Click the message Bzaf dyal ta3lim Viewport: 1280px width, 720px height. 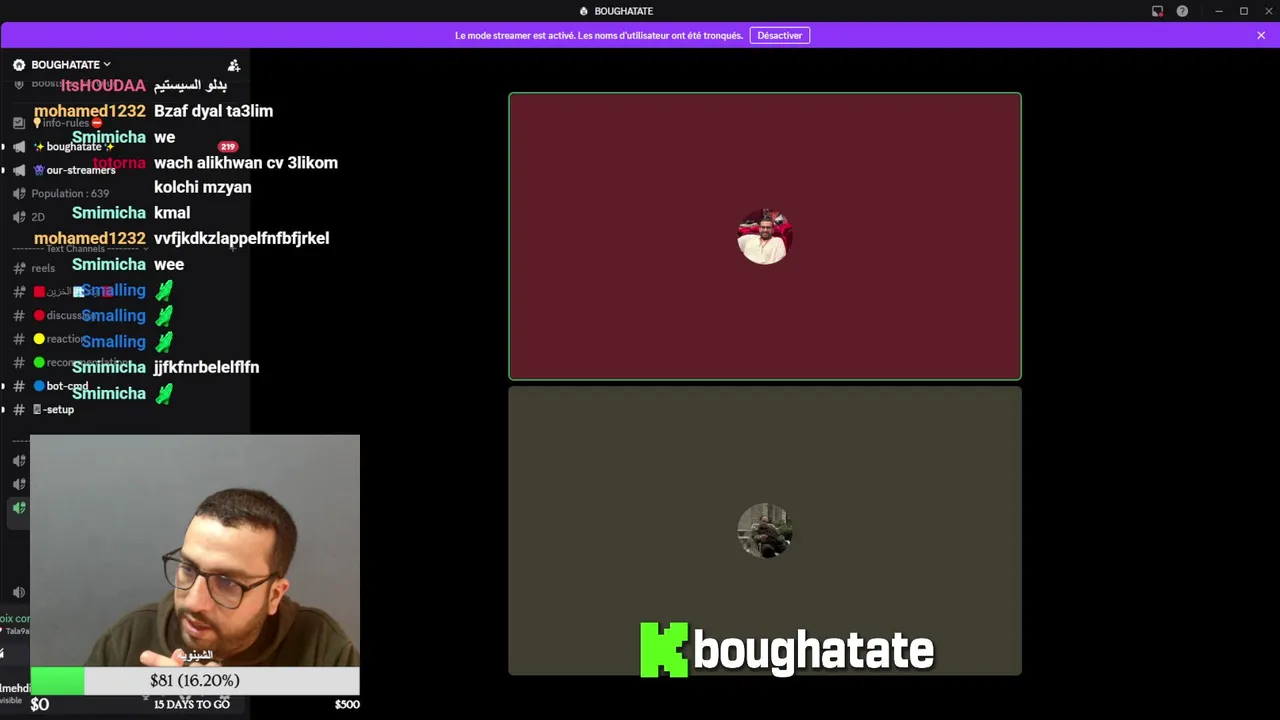tap(213, 111)
